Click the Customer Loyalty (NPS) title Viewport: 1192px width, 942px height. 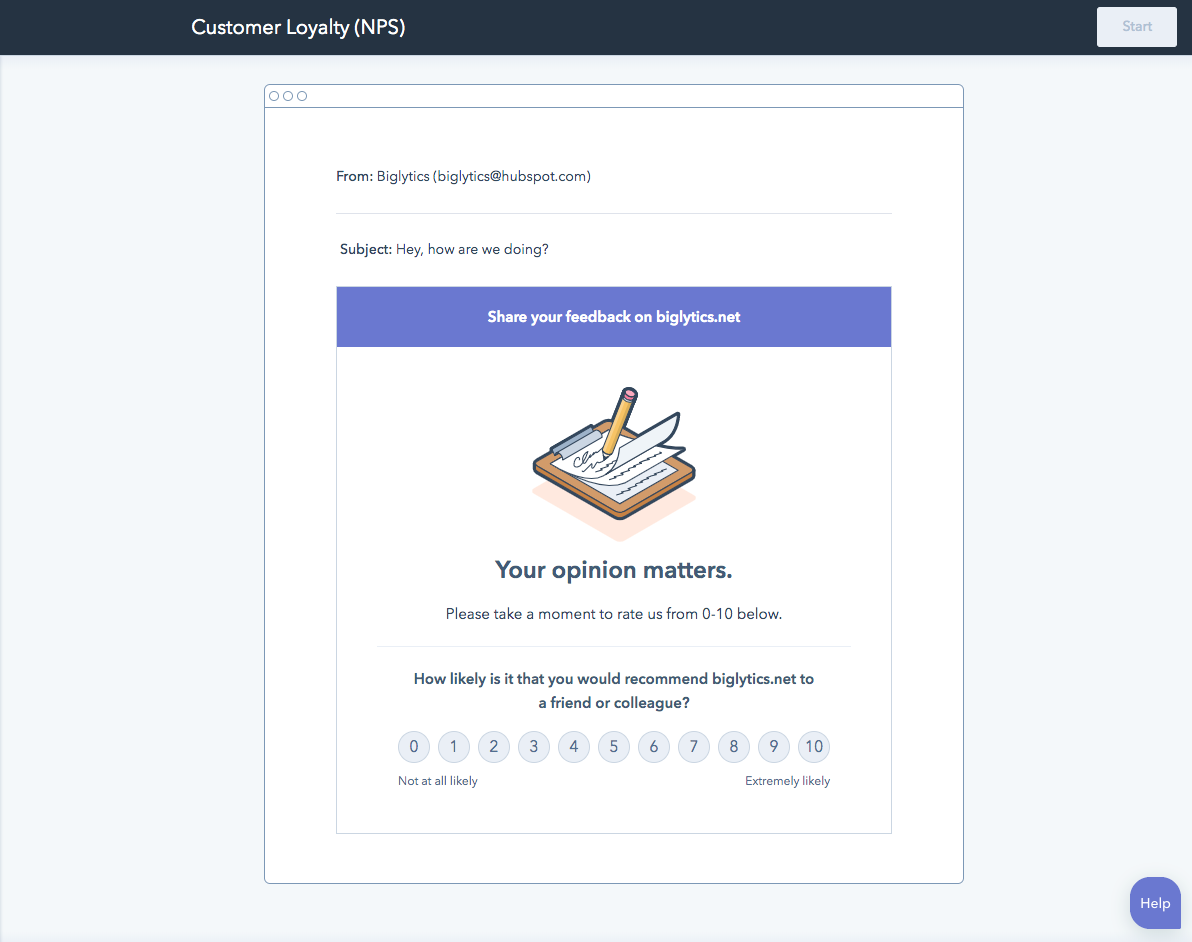coord(298,27)
